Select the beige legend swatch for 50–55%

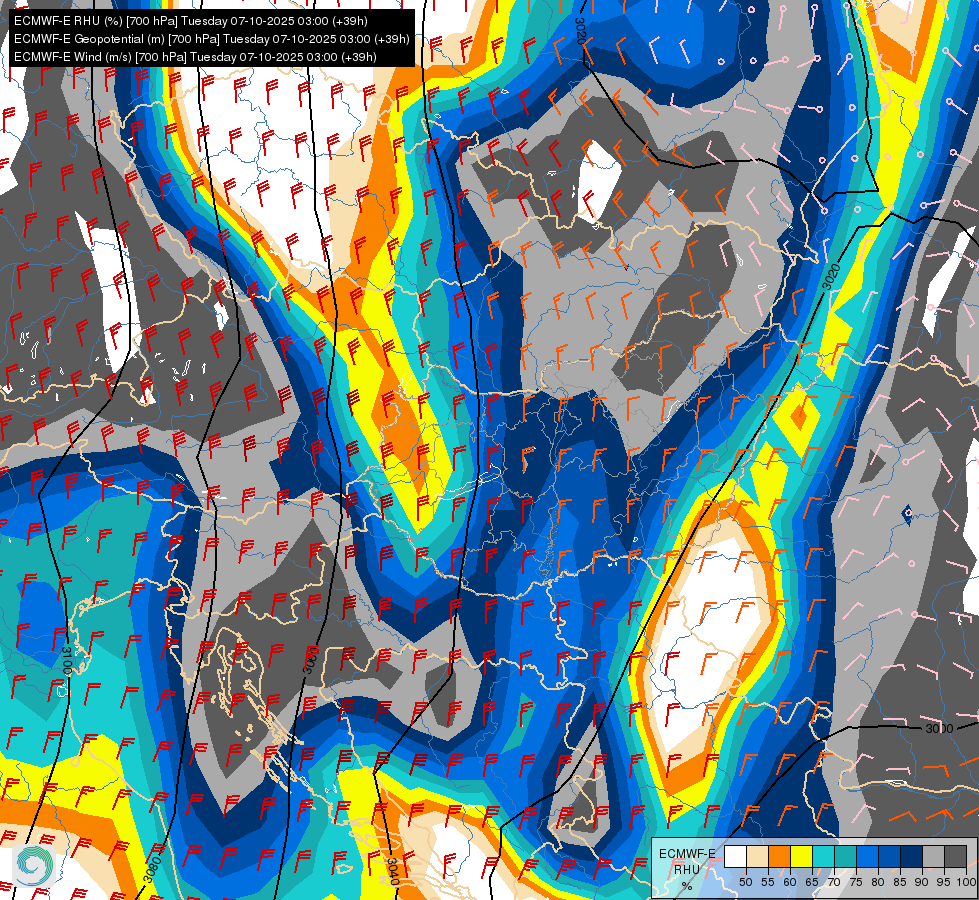[757, 856]
